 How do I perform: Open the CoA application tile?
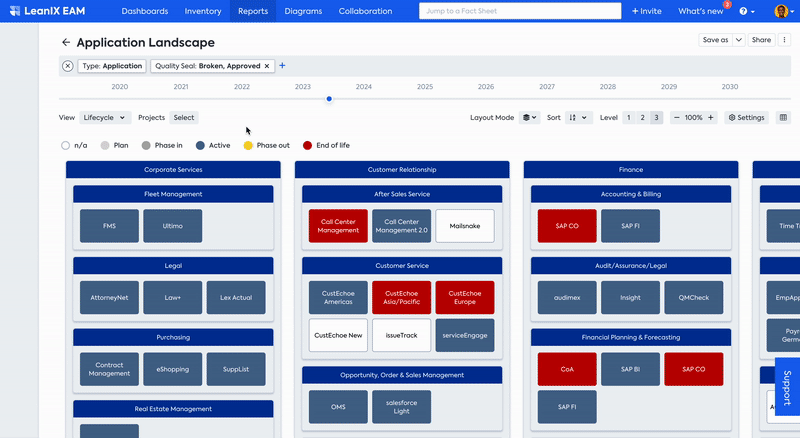click(567, 369)
